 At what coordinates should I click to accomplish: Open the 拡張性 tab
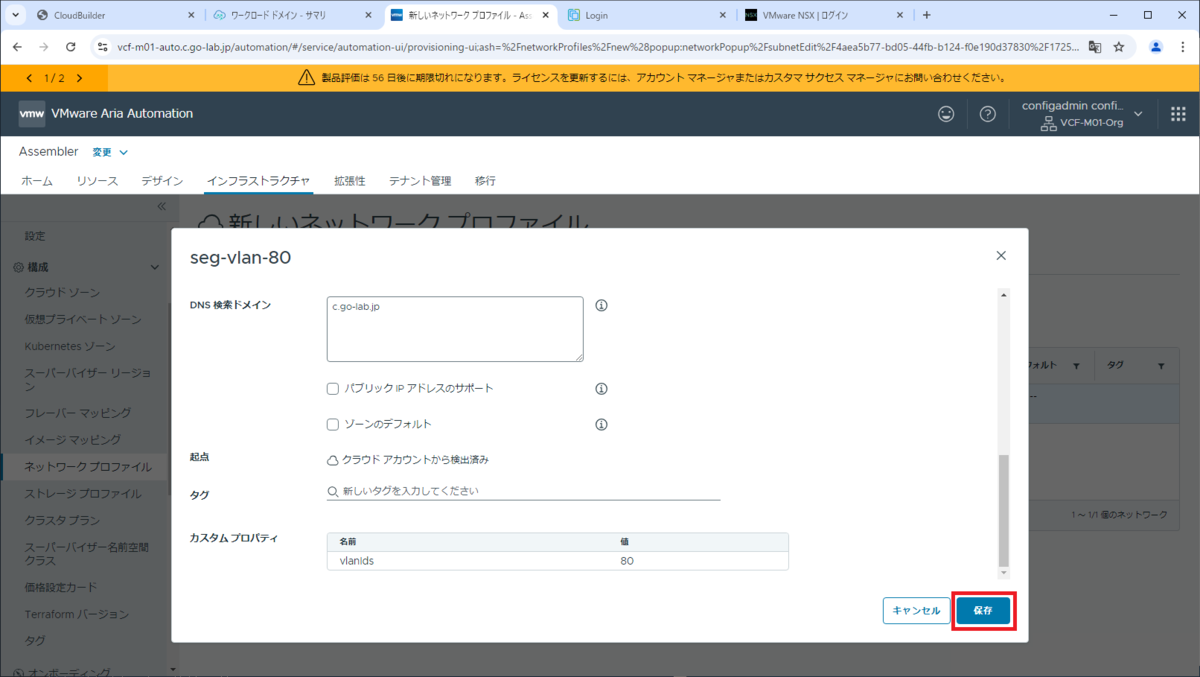[349, 181]
